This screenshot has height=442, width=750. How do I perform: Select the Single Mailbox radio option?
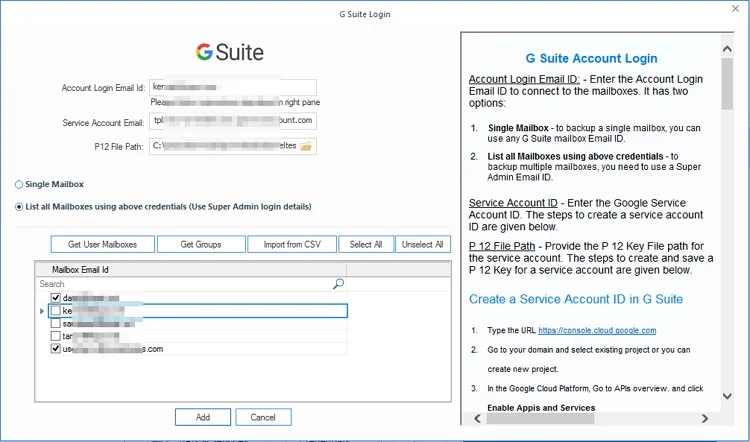[19, 185]
